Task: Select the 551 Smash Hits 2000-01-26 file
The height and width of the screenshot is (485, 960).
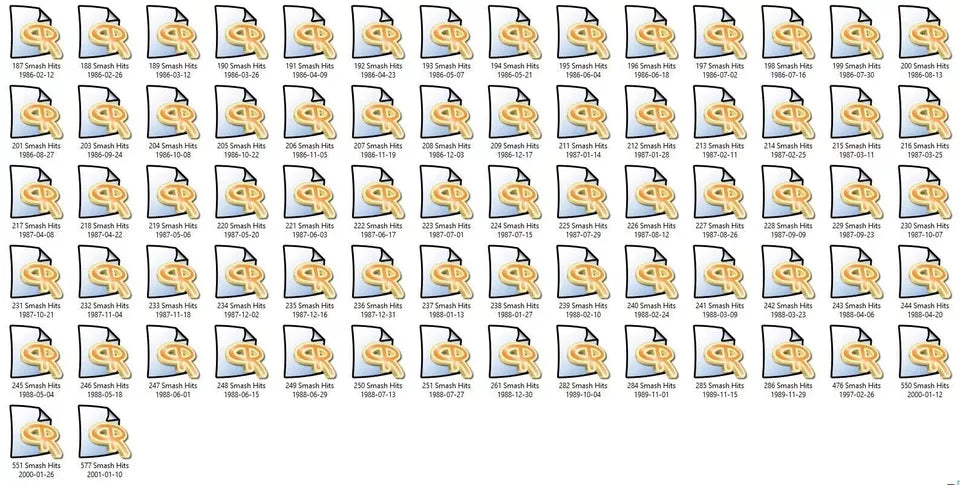Action: pos(36,432)
